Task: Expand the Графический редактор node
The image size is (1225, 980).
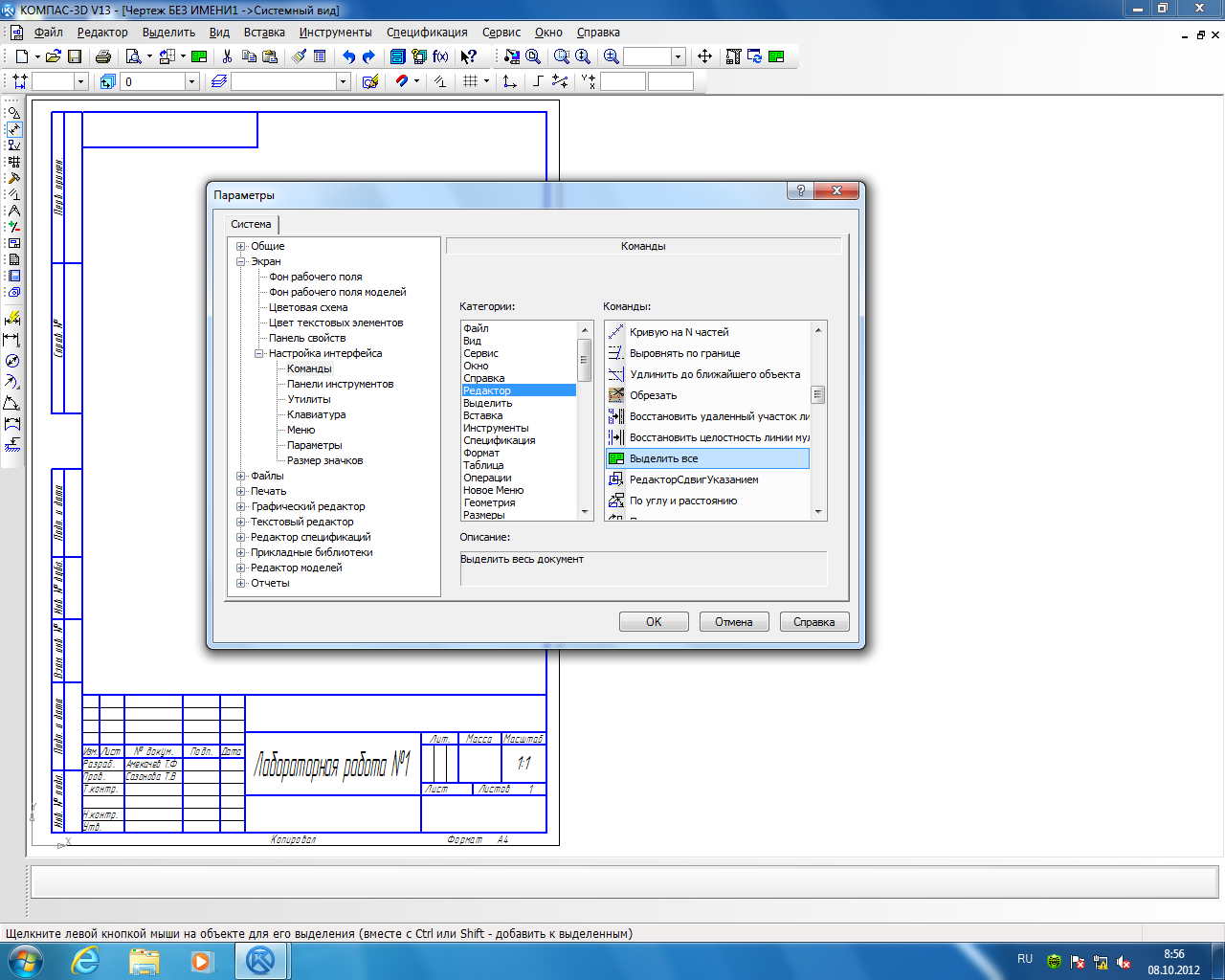Action: tap(241, 506)
